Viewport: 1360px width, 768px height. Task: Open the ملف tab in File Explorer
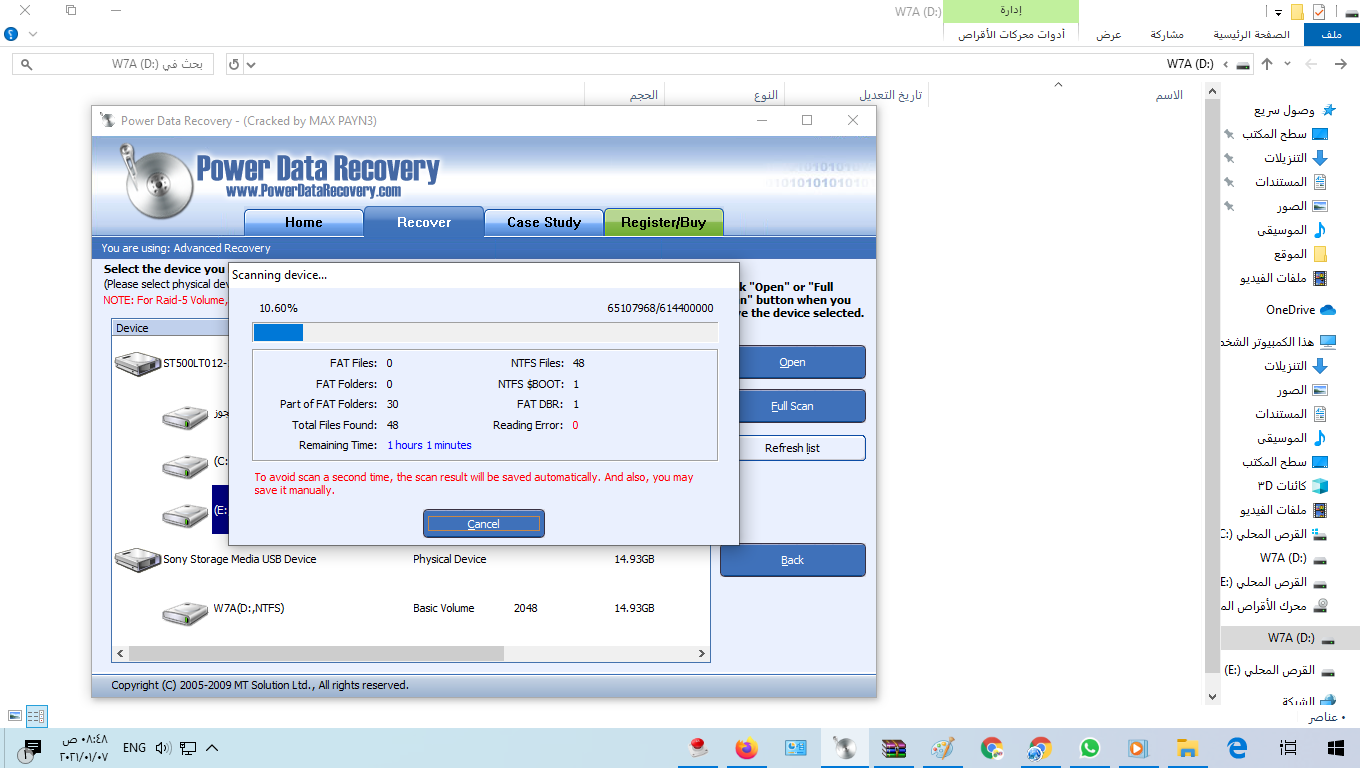click(x=1331, y=34)
